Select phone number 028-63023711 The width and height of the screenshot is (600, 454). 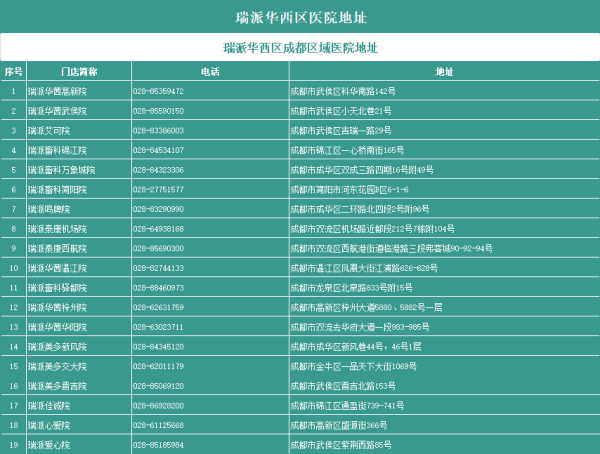coord(158,327)
